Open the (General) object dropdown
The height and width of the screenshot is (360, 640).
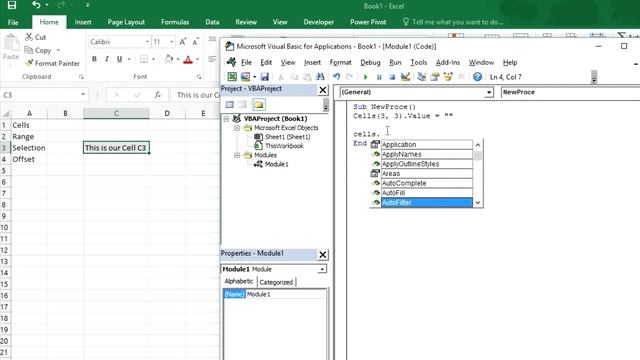tap(489, 93)
